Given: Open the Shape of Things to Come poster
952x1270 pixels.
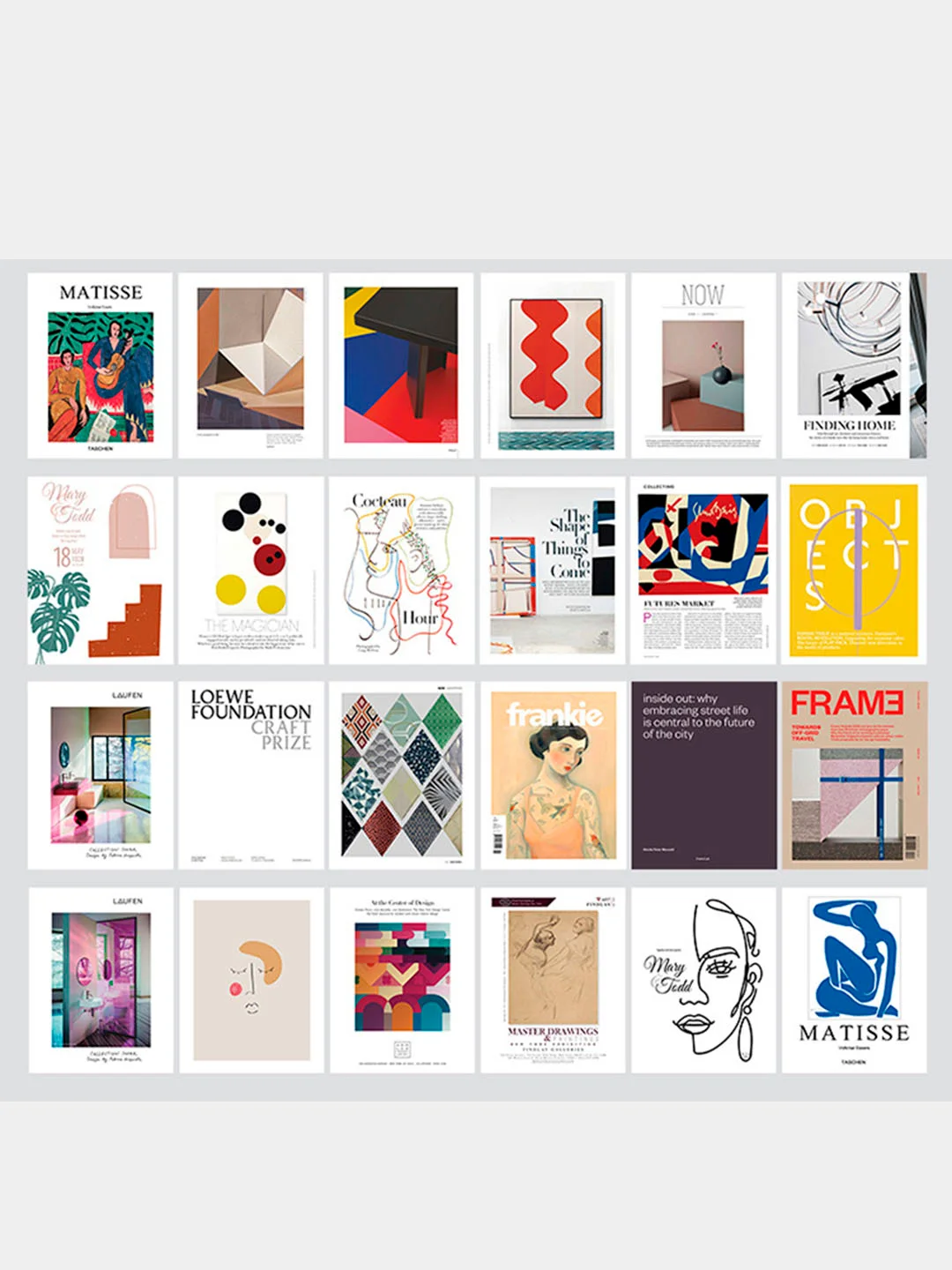Looking at the screenshot, I should 553,571.
